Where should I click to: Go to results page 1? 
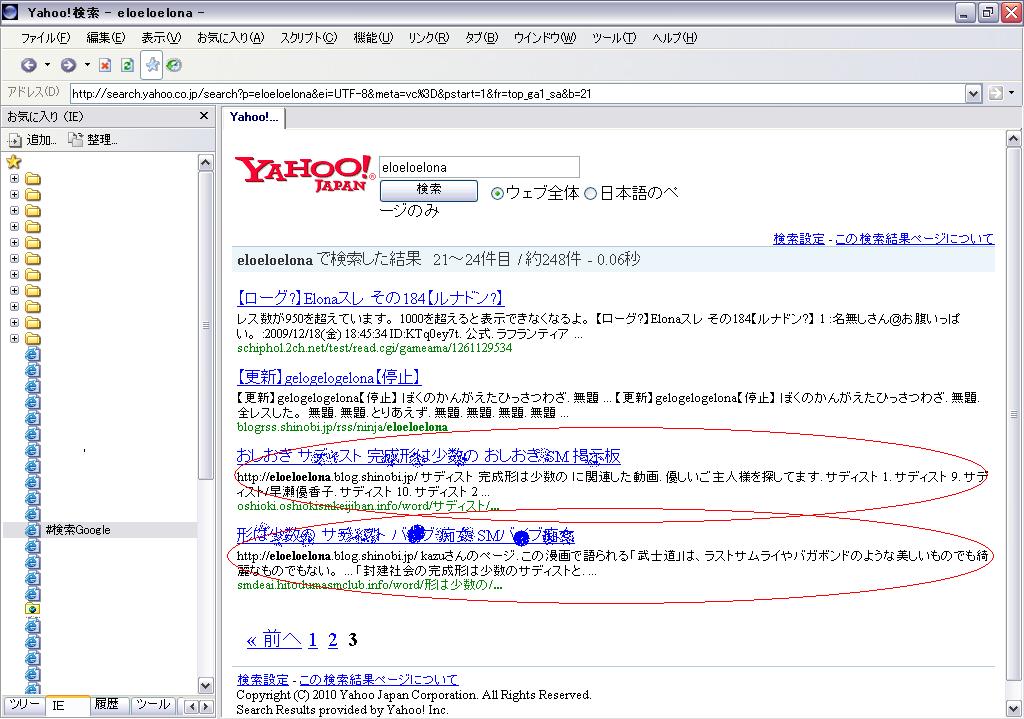point(313,640)
